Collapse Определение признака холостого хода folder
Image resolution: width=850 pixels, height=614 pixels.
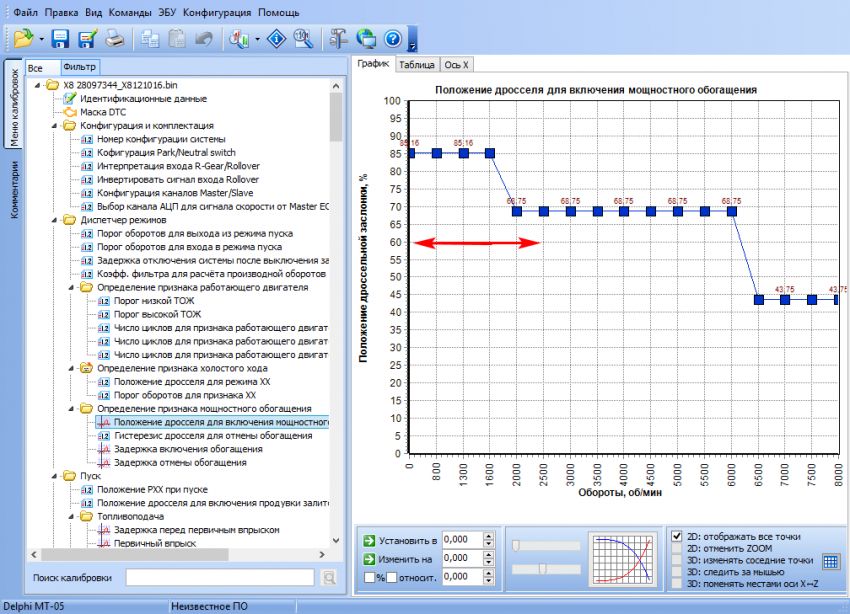pos(71,368)
